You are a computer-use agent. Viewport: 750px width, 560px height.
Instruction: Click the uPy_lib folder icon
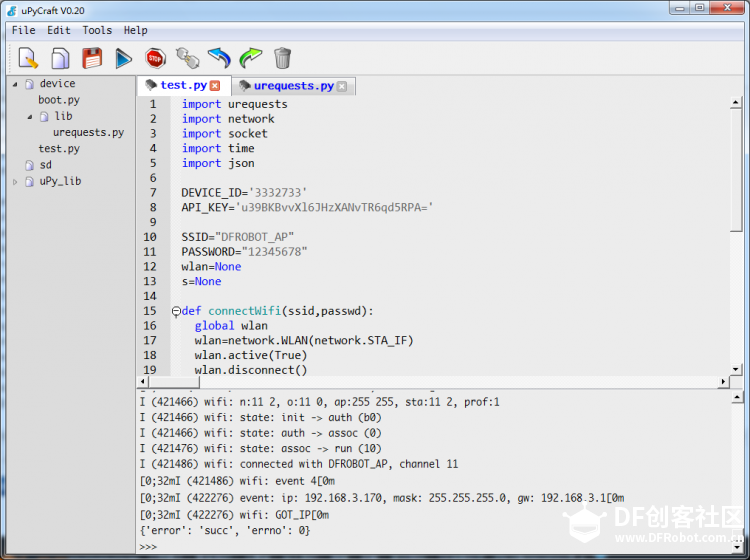click(x=30, y=182)
